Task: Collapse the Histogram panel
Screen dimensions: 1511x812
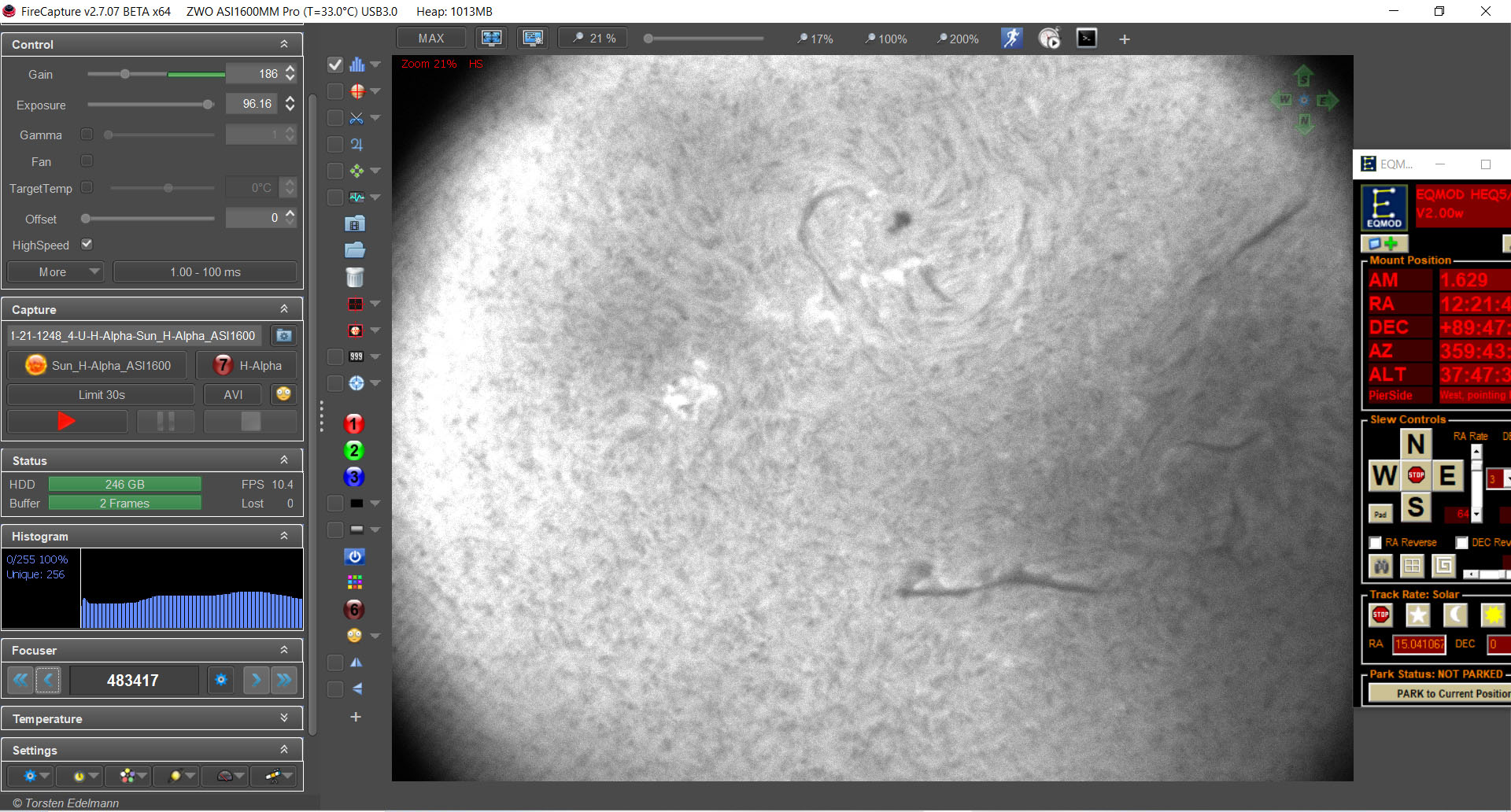Action: [284, 536]
